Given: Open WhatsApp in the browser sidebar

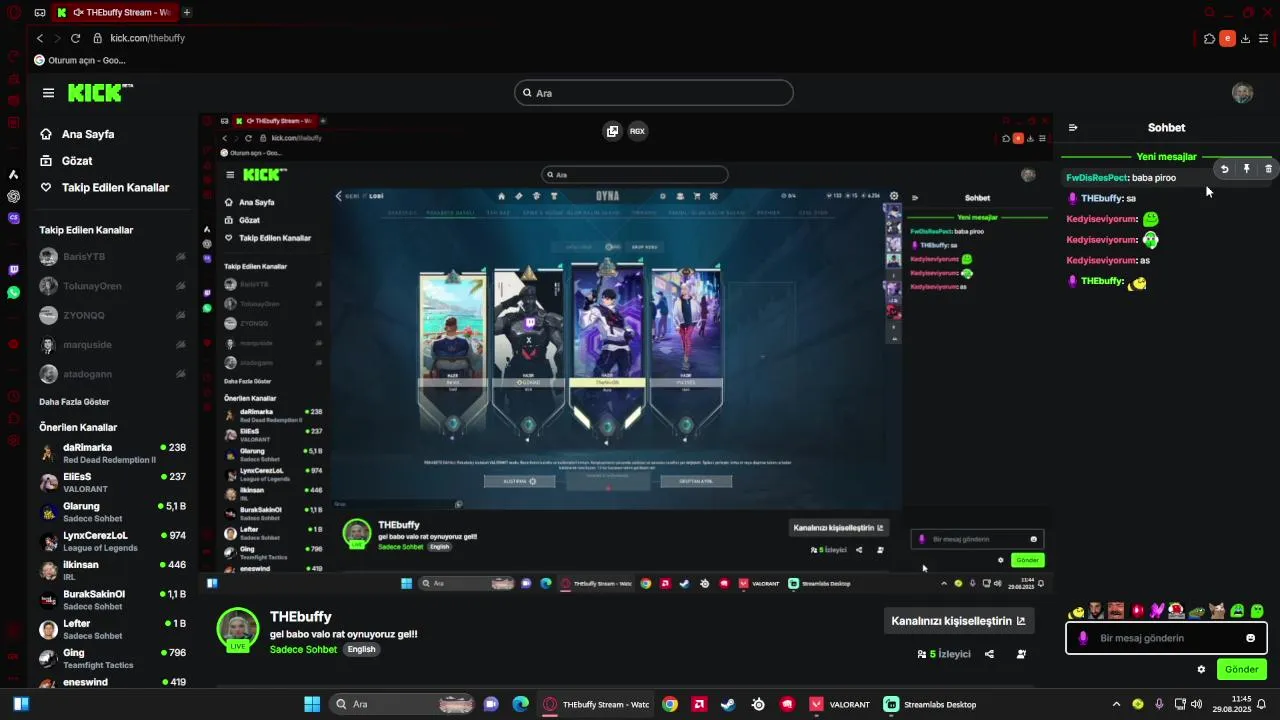Looking at the screenshot, I should tap(13, 293).
